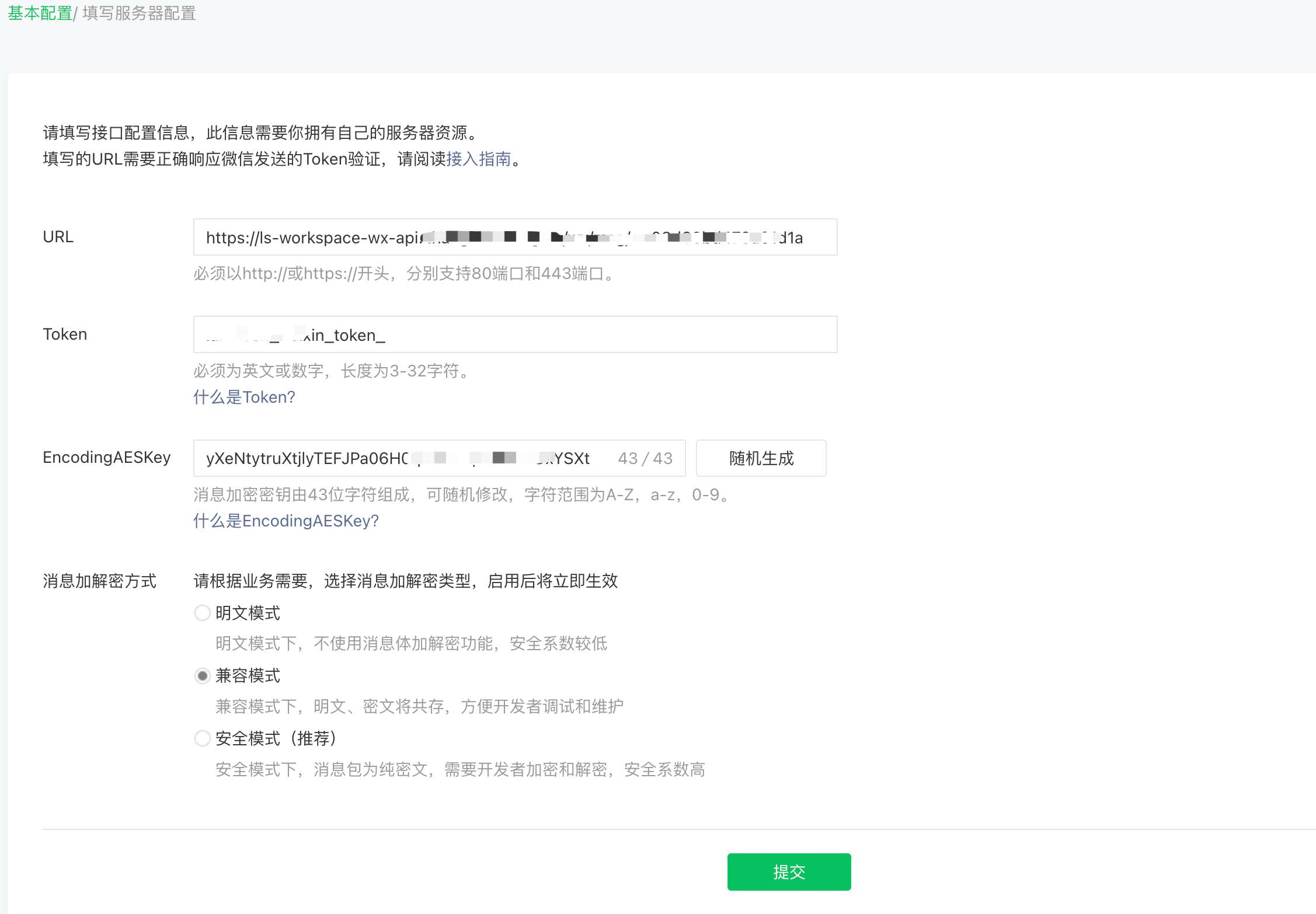
Task: Select the 明文模式 radio button
Action: click(x=202, y=613)
